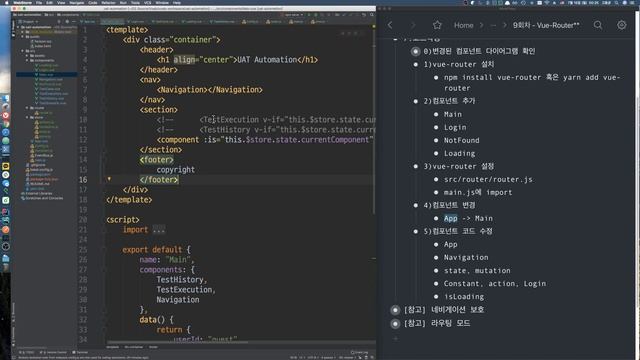Open the WebStorm application menu
Image resolution: width=640 pixels, height=360 pixels.
(22, 2)
